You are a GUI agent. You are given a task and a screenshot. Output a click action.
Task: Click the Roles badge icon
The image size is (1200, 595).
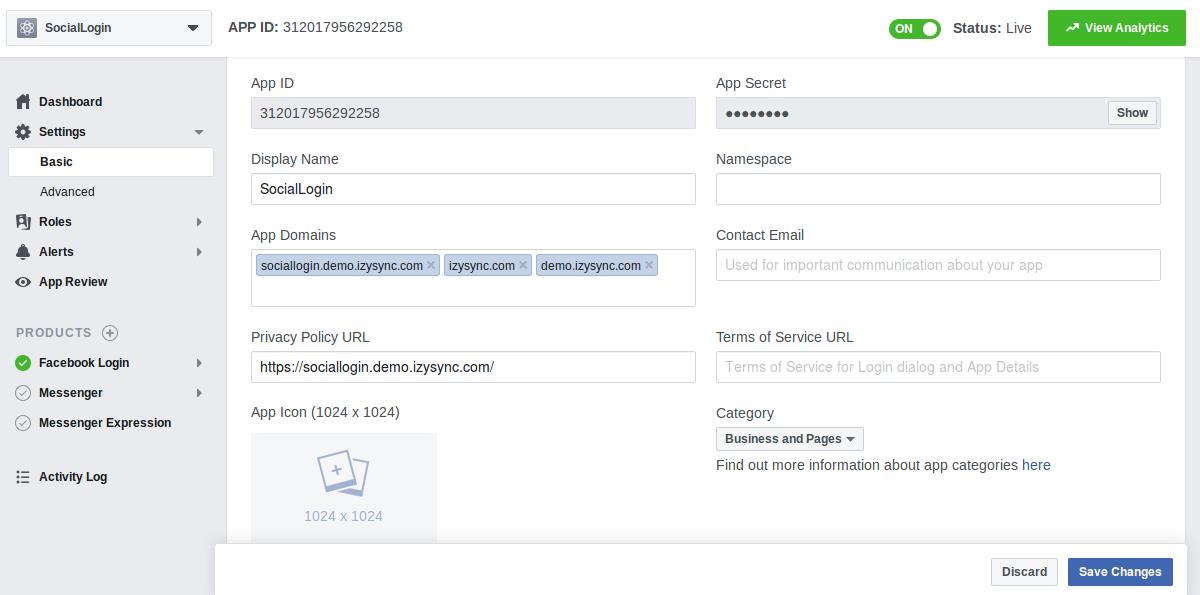click(x=23, y=222)
